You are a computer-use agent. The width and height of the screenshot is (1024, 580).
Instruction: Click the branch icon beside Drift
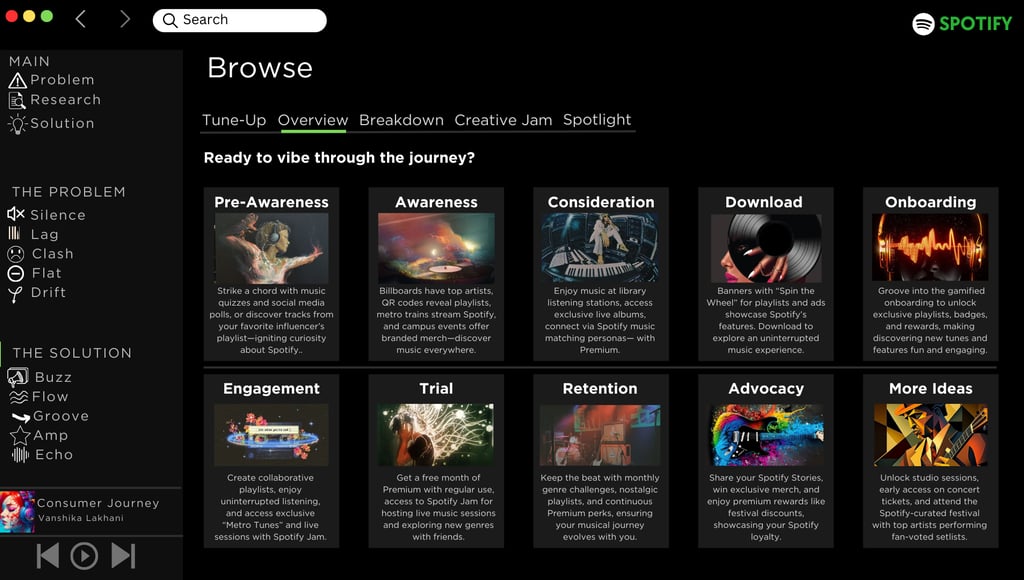pos(15,295)
